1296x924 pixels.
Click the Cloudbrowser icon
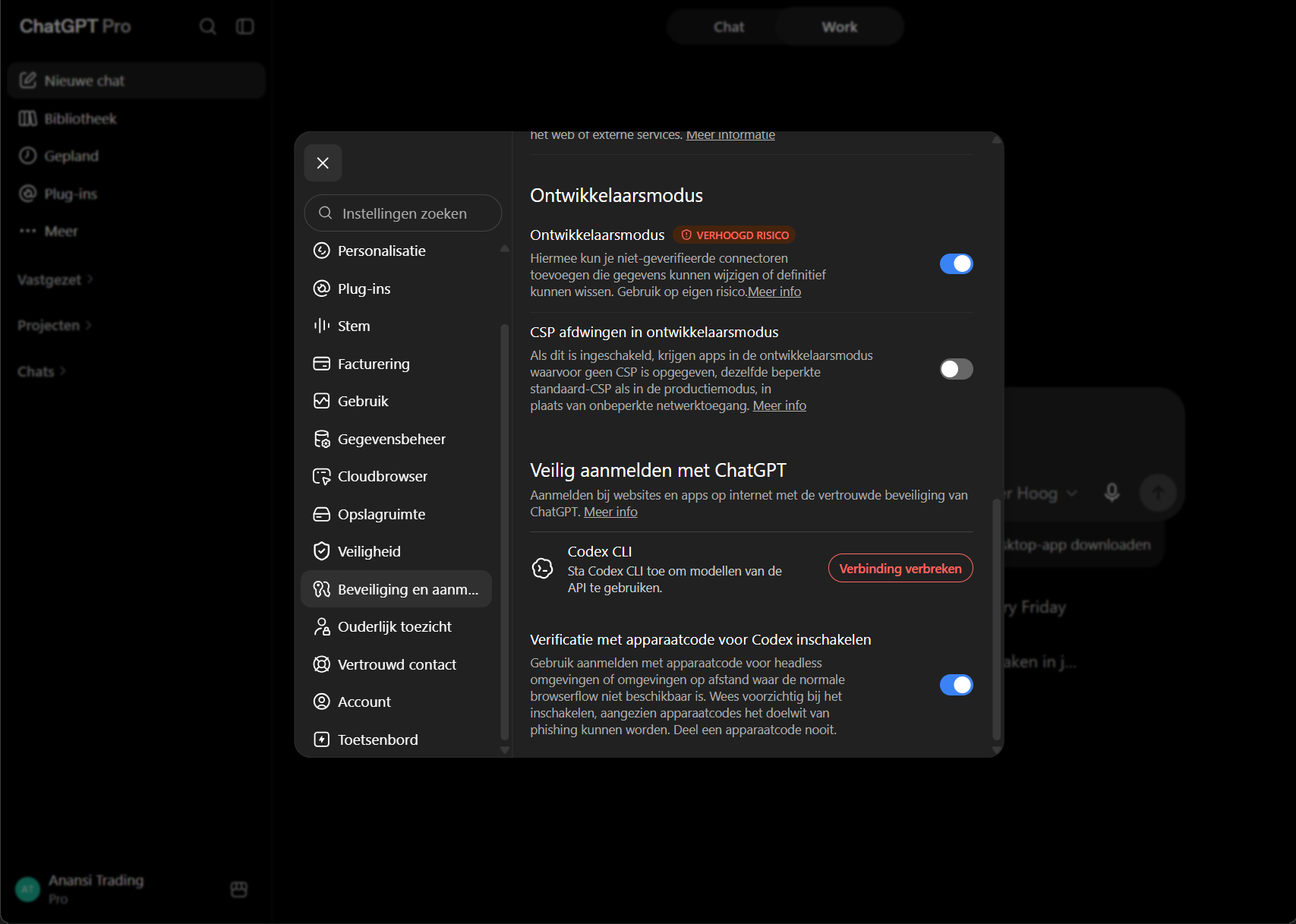[322, 476]
